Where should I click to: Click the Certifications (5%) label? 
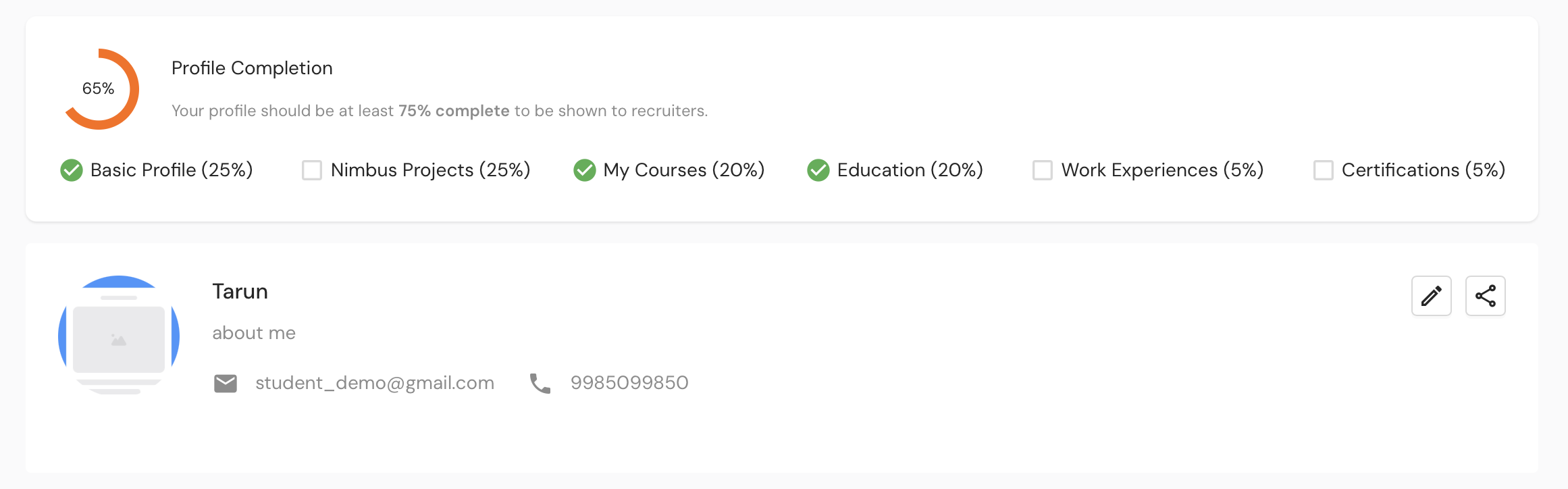click(1423, 170)
